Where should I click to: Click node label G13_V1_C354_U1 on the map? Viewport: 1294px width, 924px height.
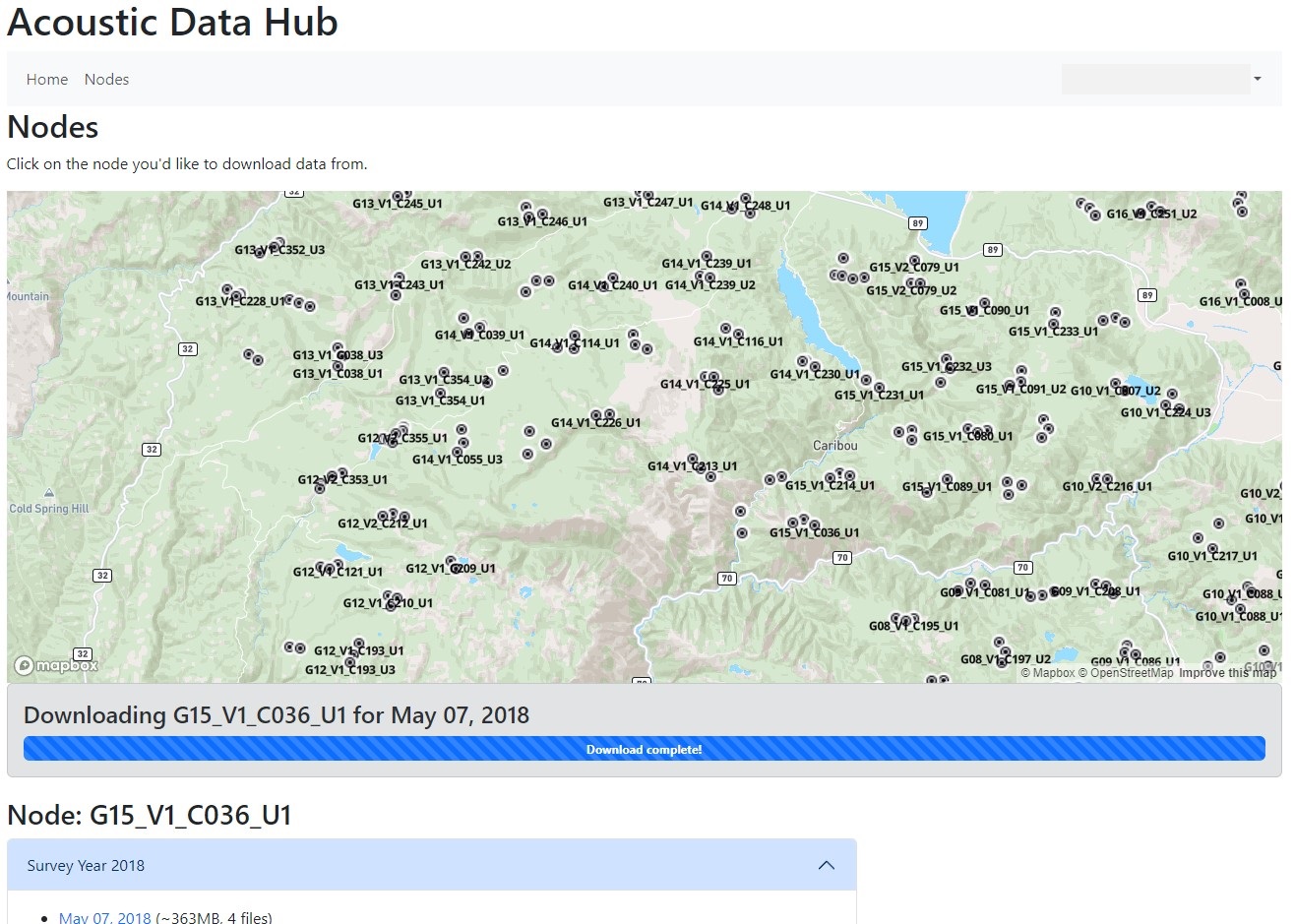(440, 400)
